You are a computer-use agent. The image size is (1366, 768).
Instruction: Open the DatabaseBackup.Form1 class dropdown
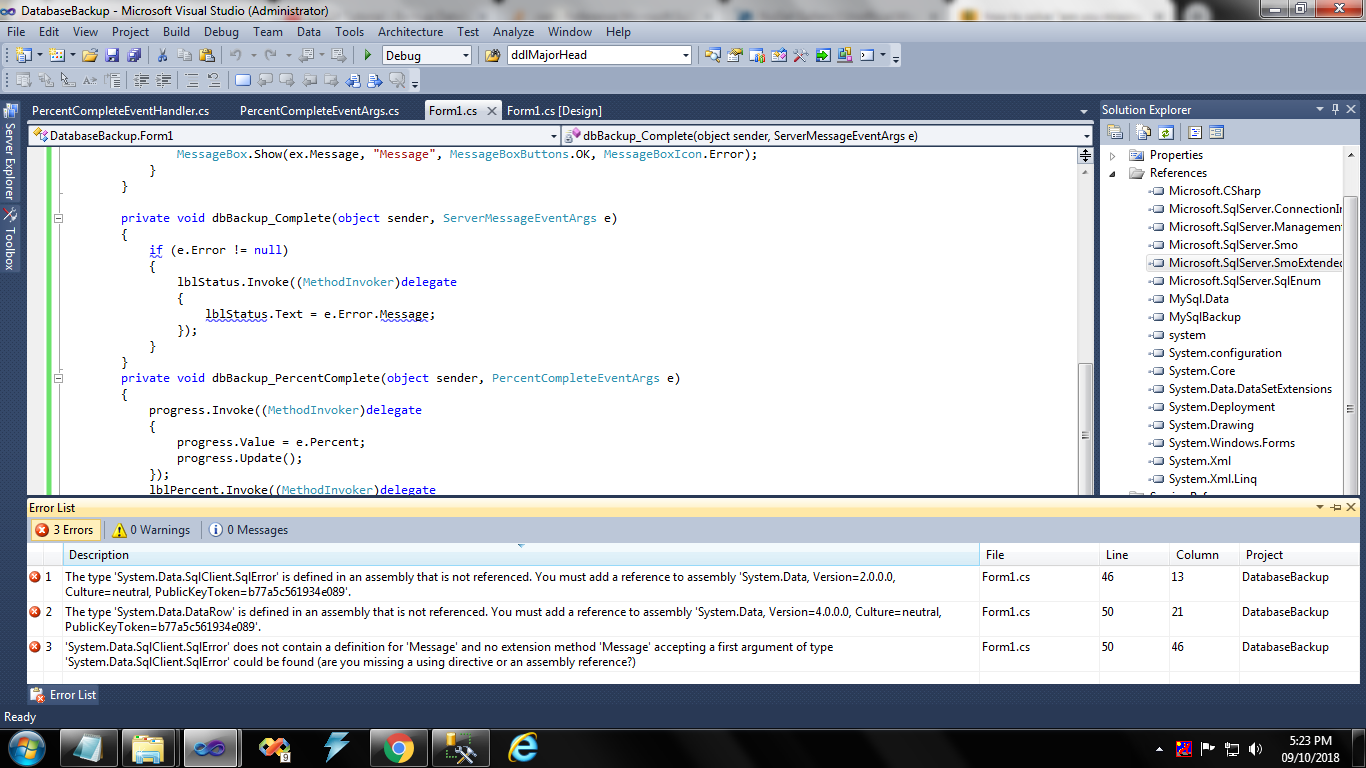coord(553,135)
